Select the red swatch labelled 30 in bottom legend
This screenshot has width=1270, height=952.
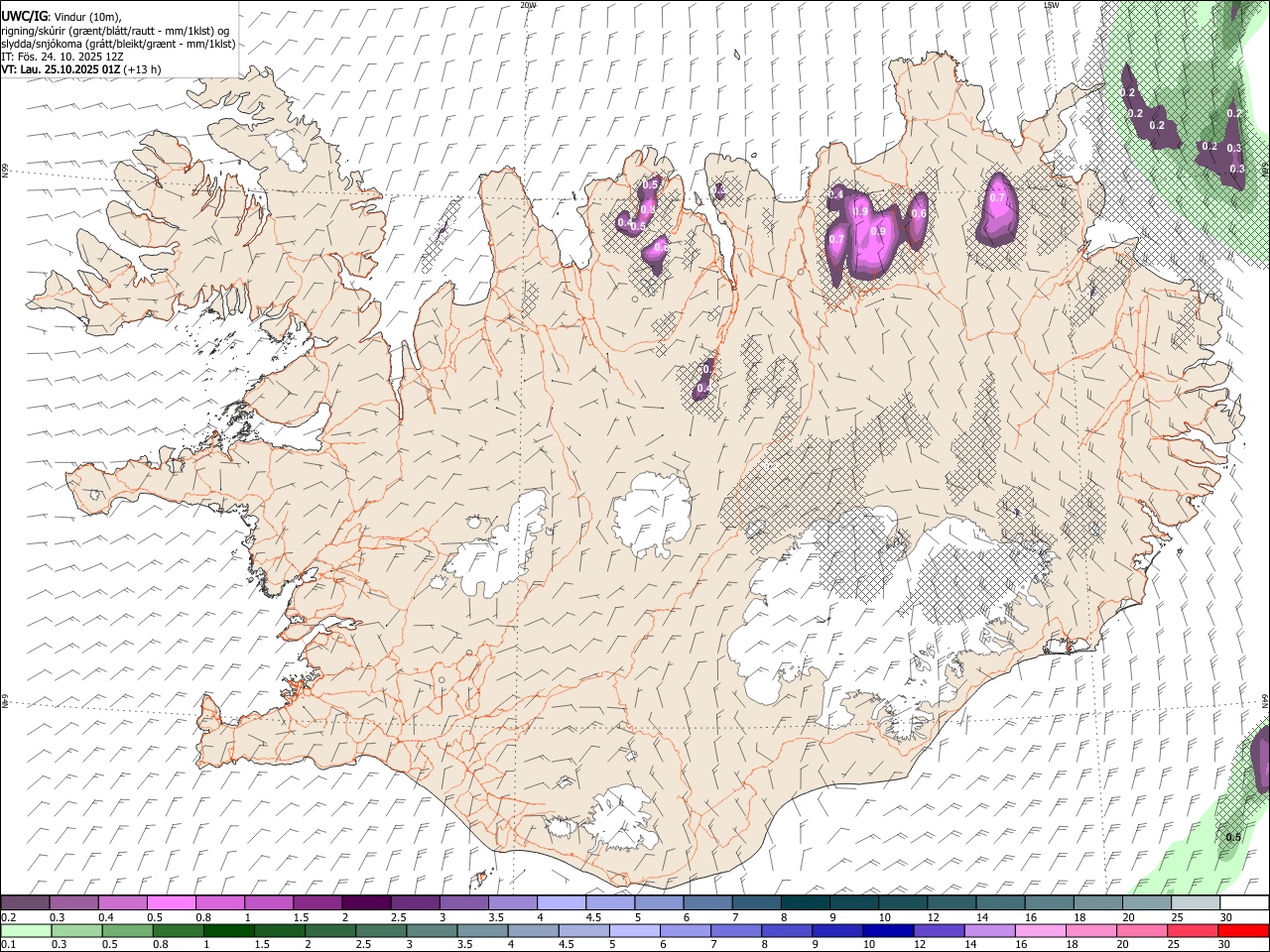click(1242, 931)
